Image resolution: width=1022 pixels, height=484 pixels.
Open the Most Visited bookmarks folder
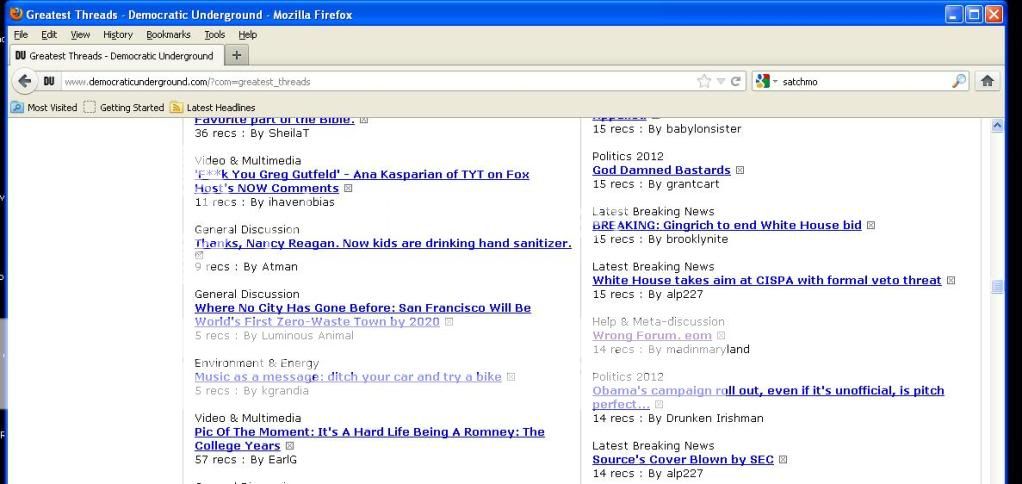[44, 107]
